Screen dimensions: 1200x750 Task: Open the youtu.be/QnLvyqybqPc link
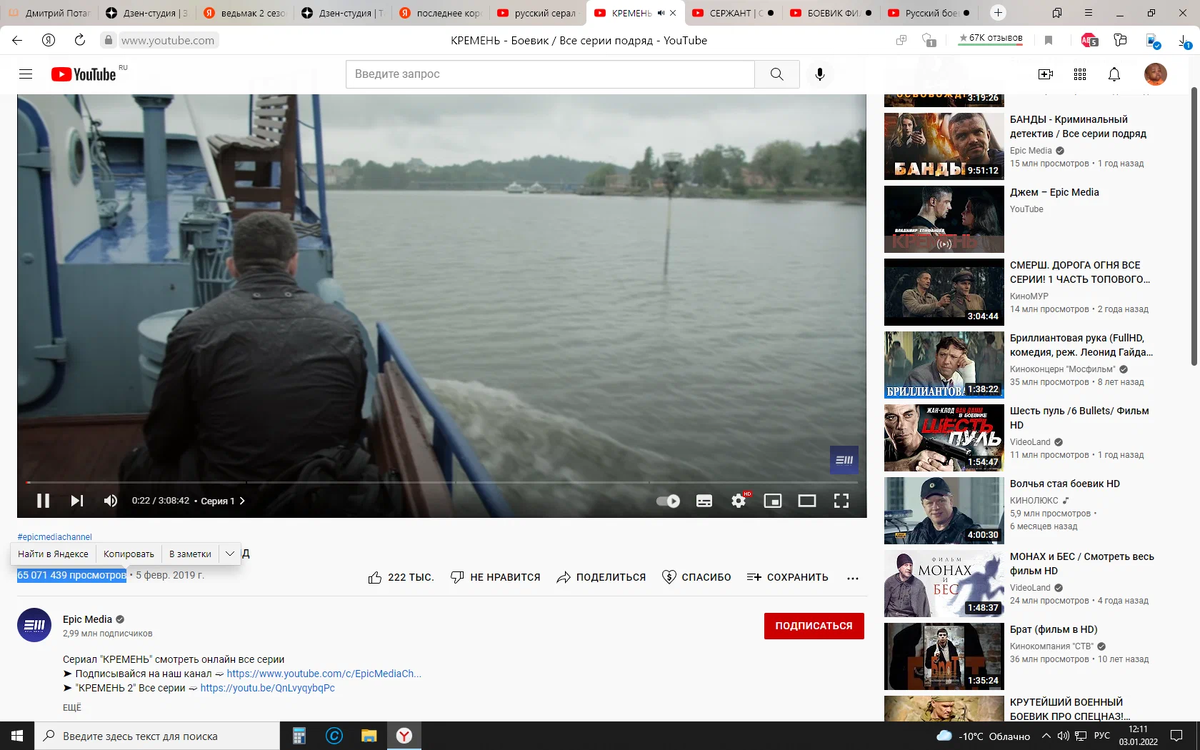click(x=267, y=688)
